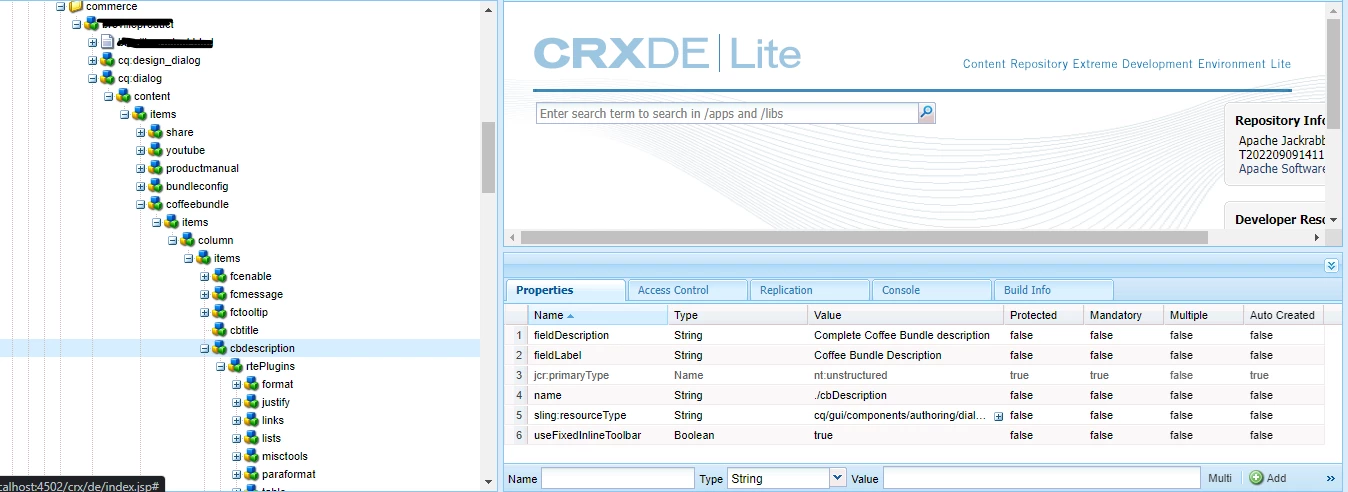
Task: Click the Apache Software link
Action: (x=1282, y=168)
